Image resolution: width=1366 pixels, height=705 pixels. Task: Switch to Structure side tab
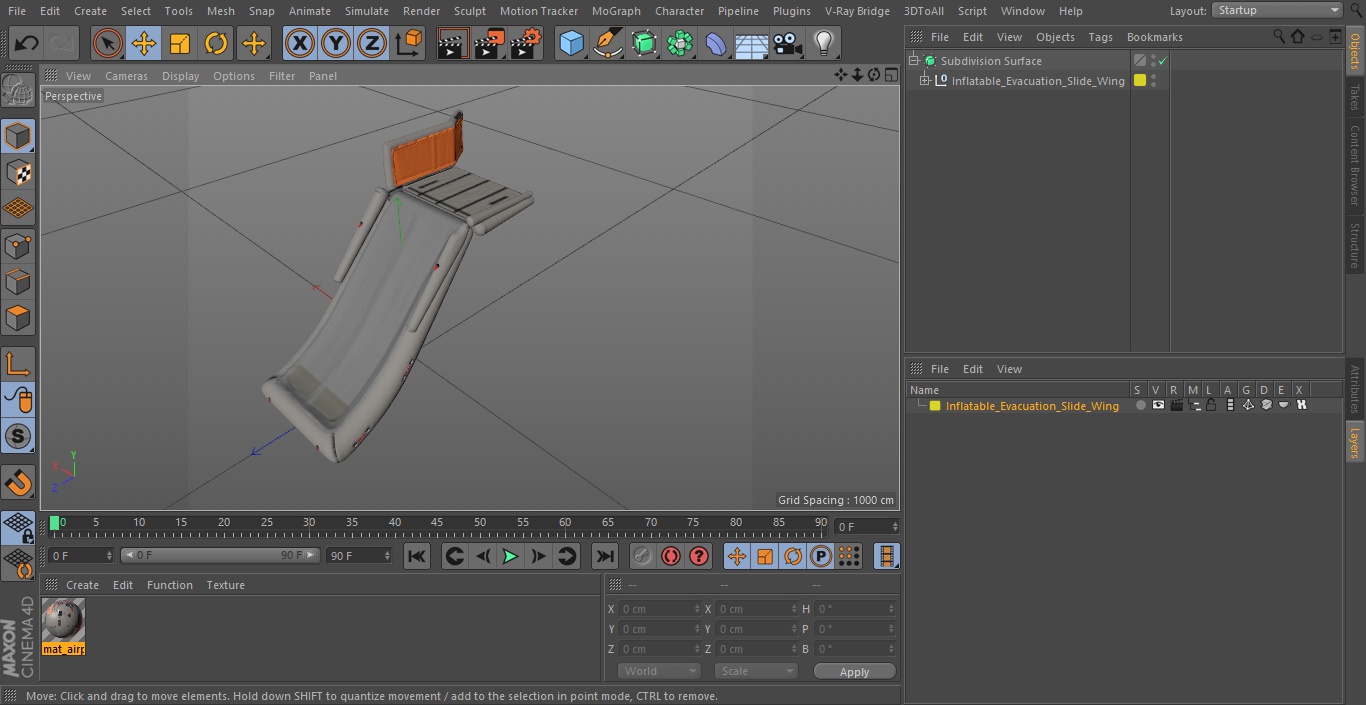(1355, 245)
